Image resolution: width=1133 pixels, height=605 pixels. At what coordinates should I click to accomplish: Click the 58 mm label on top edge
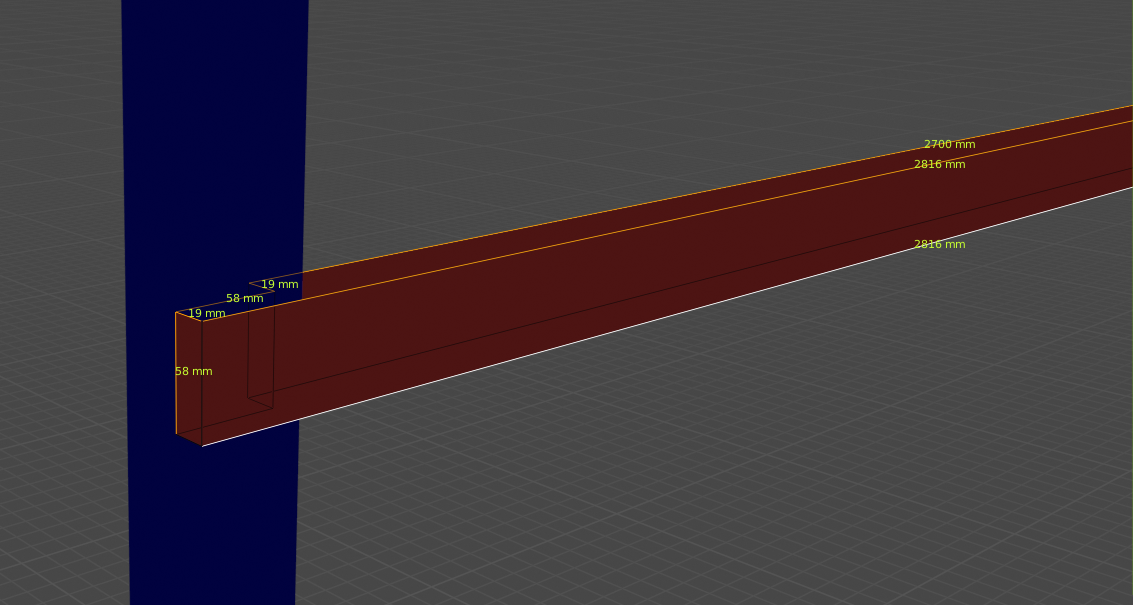(x=244, y=299)
